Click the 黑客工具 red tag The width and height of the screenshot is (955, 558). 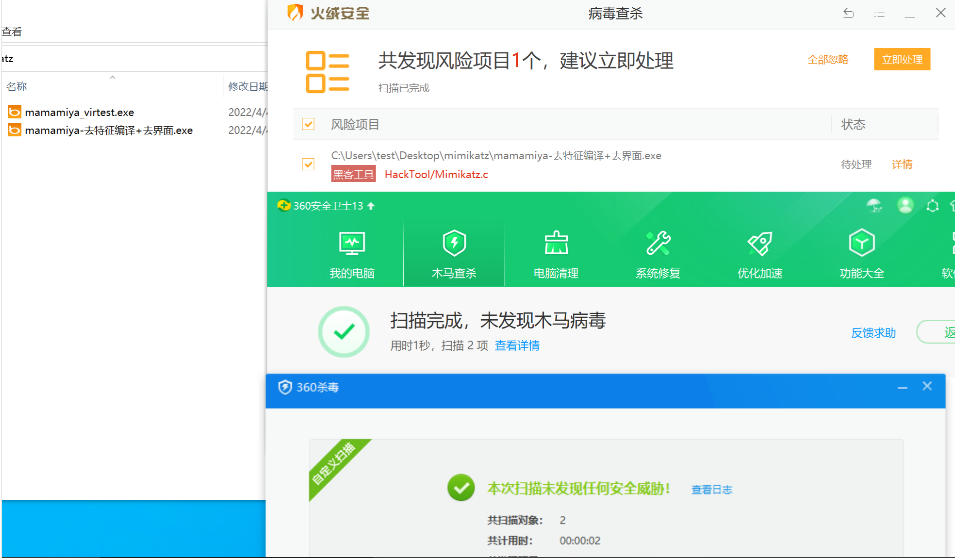(353, 174)
